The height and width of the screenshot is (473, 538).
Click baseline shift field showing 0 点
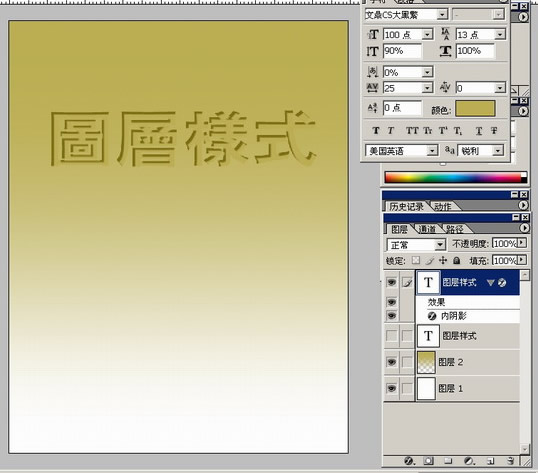click(402, 108)
